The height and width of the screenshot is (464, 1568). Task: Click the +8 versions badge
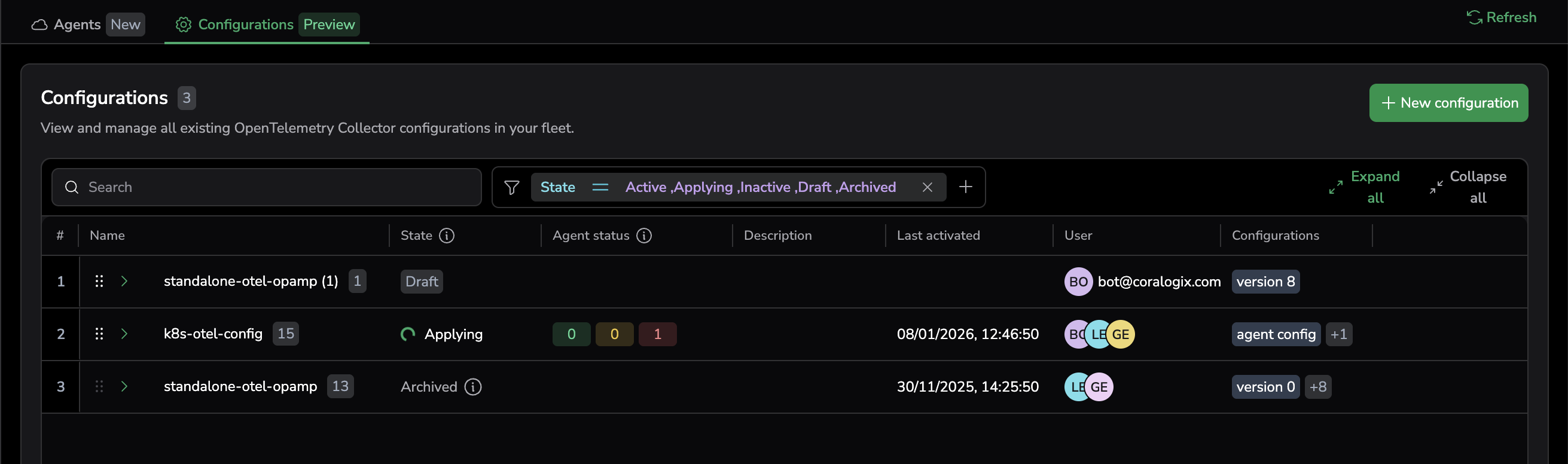(x=1317, y=387)
